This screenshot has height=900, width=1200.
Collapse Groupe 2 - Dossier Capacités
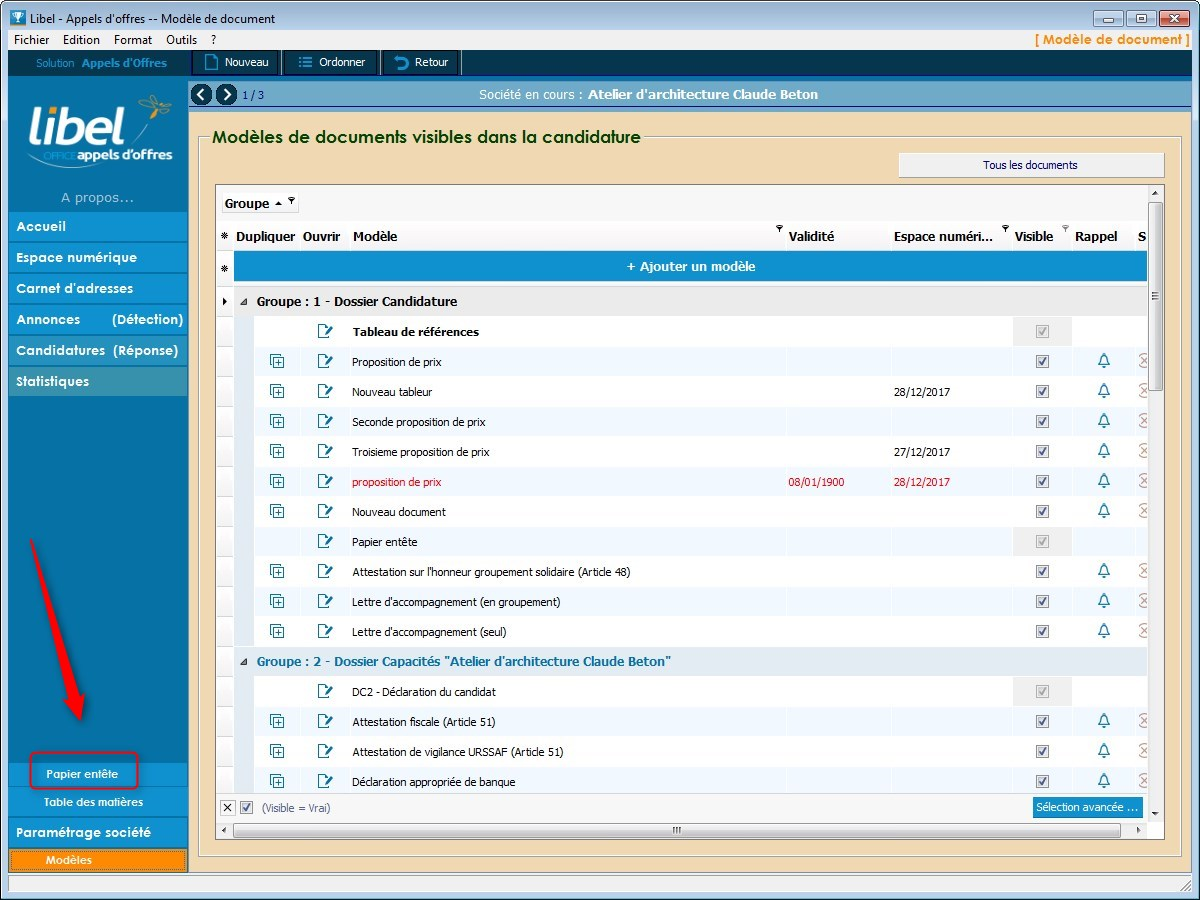pyautogui.click(x=244, y=661)
